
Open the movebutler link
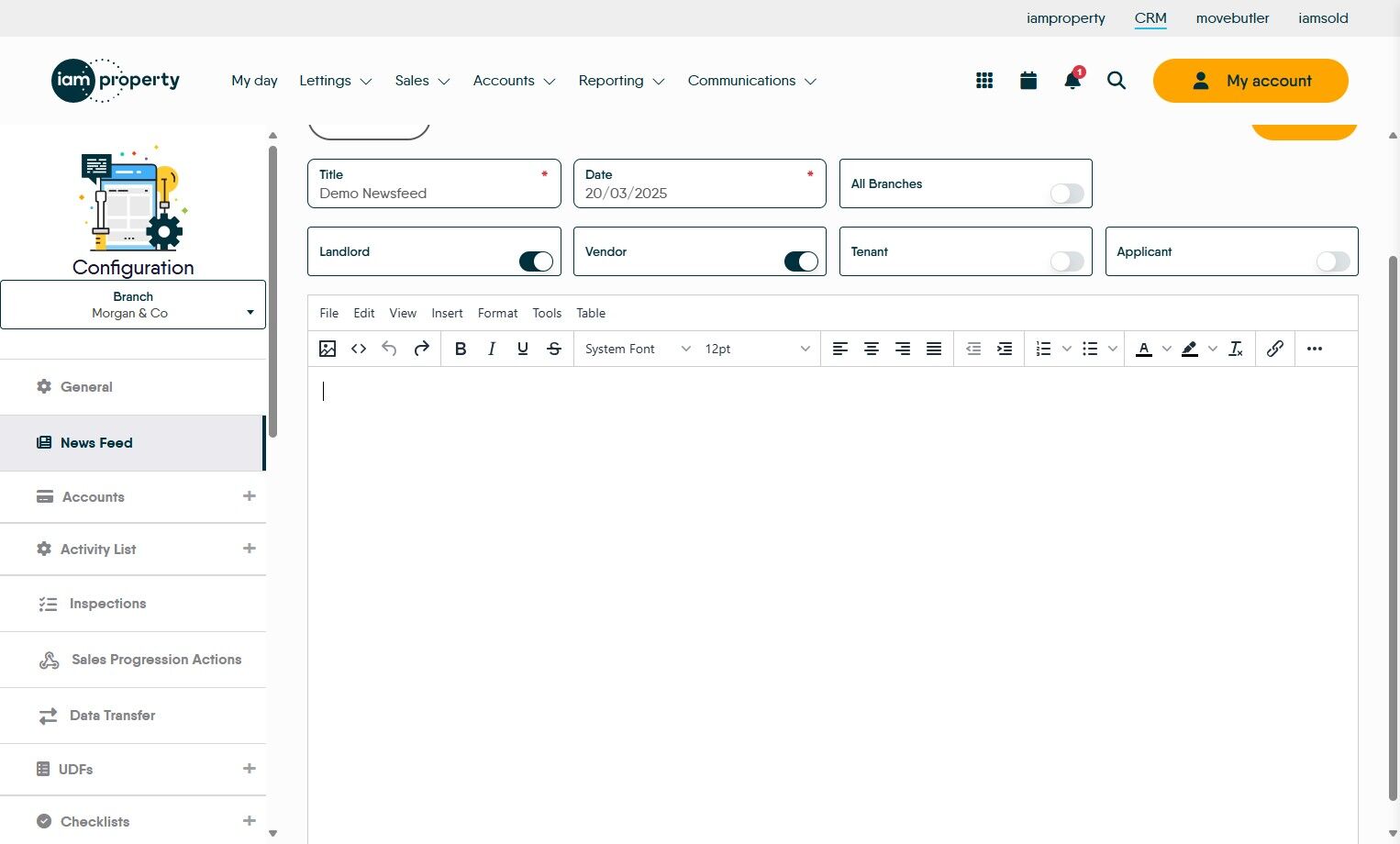[1232, 18]
